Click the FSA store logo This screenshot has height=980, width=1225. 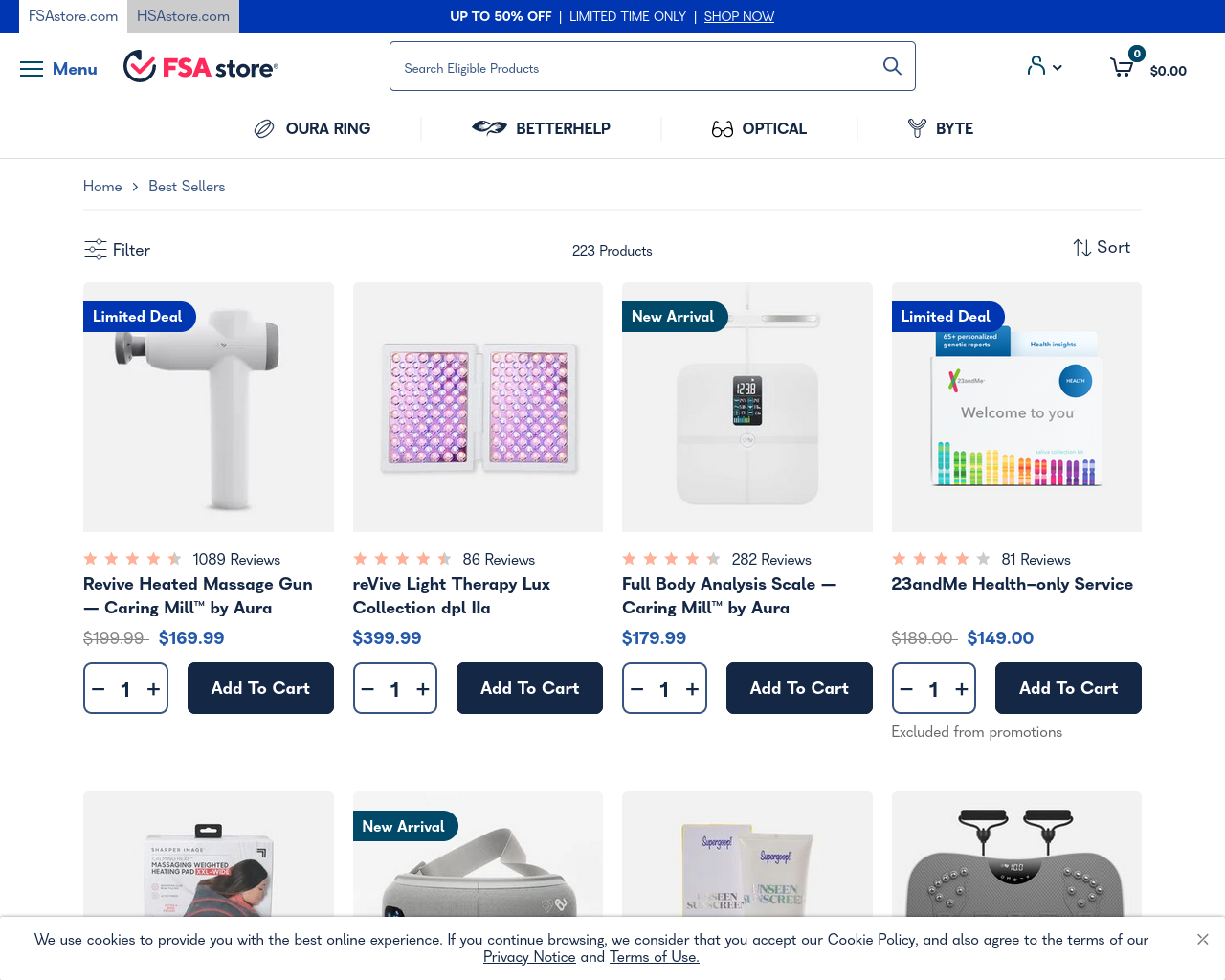(x=201, y=67)
